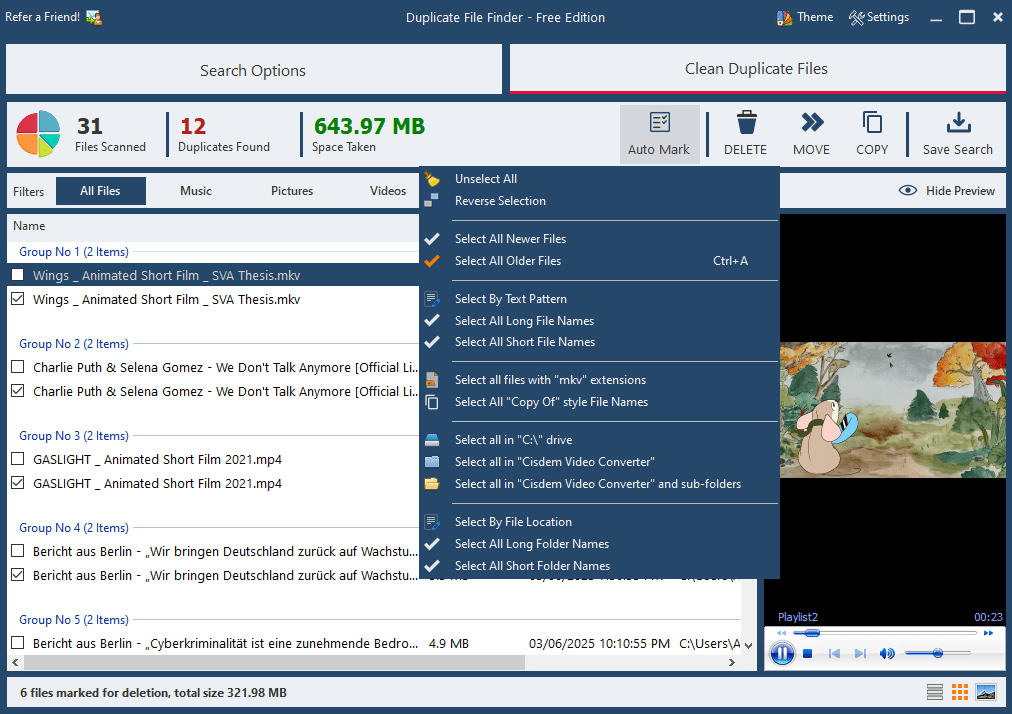1012x714 pixels.
Task: Open the Settings
Action: [879, 17]
